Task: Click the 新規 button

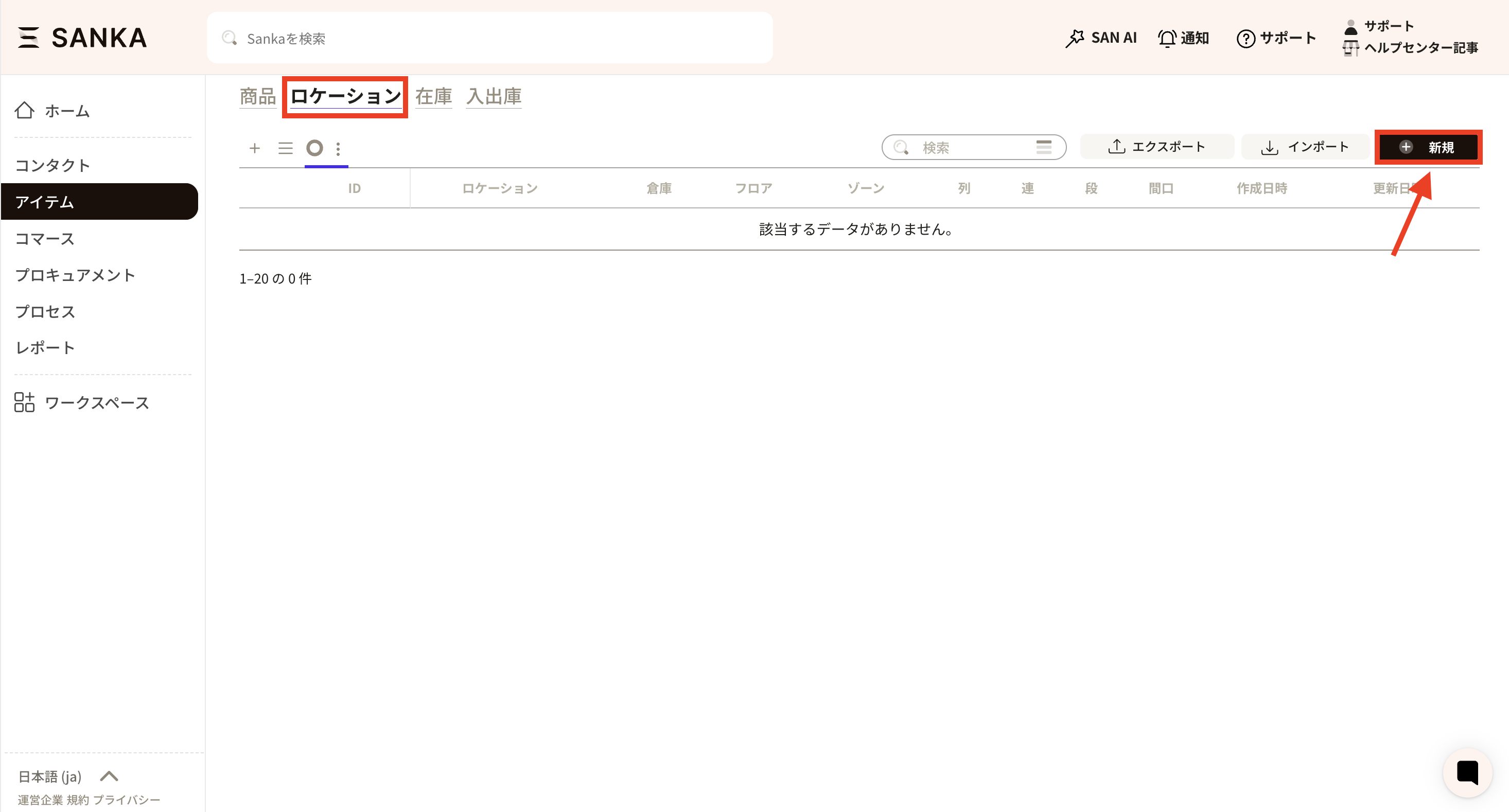Action: [x=1428, y=147]
